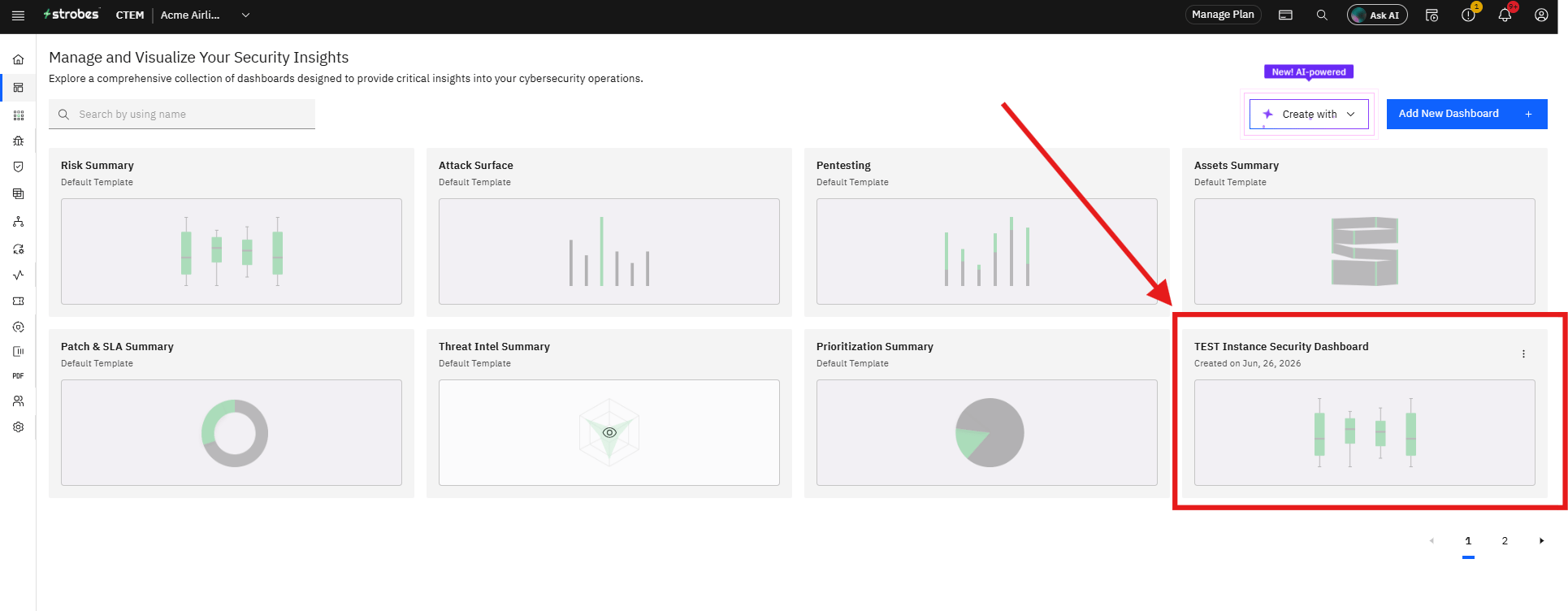Click the search magnifier in the top bar
Viewport: 1568px width, 611px height.
pos(1322,15)
